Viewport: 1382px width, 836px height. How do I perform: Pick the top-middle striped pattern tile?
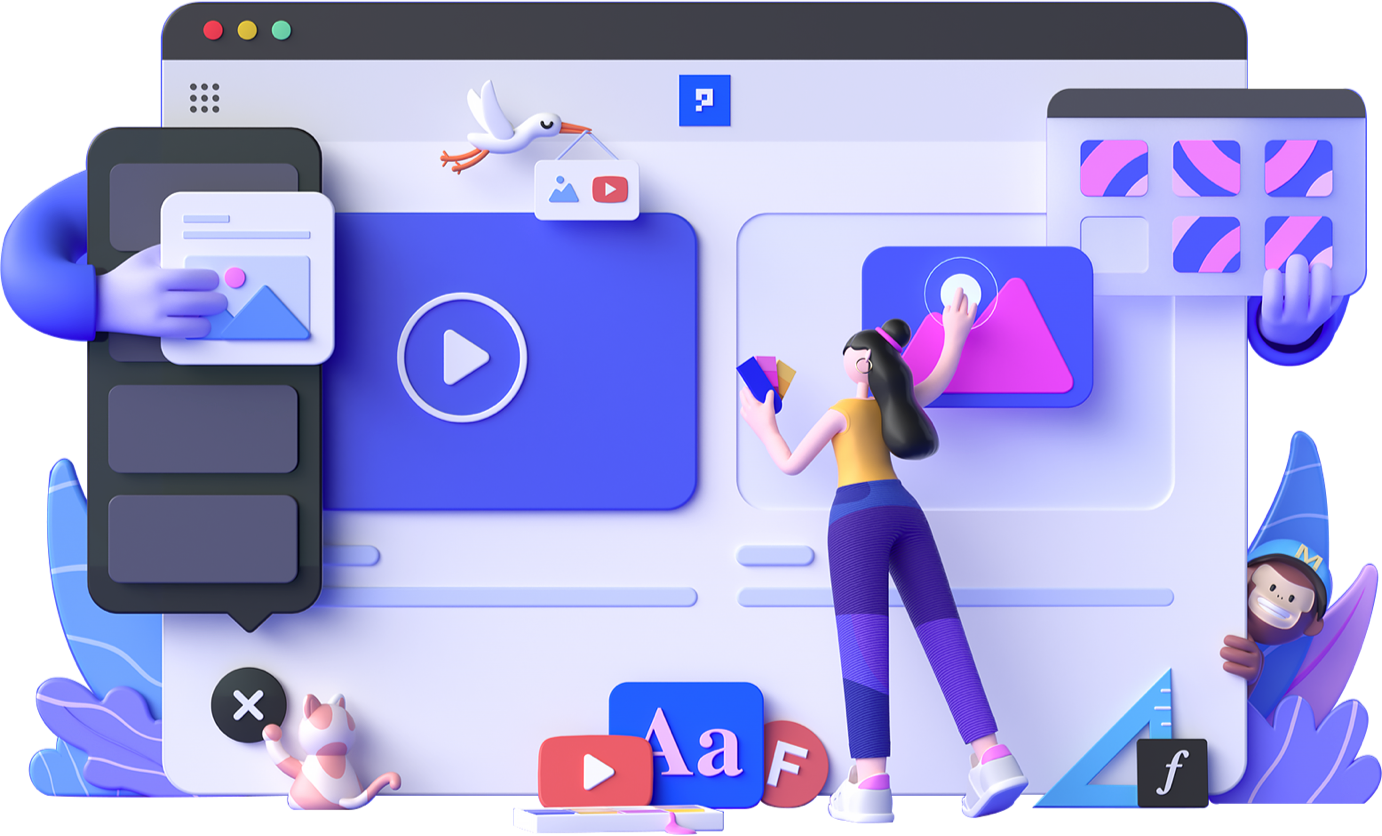(1206, 167)
